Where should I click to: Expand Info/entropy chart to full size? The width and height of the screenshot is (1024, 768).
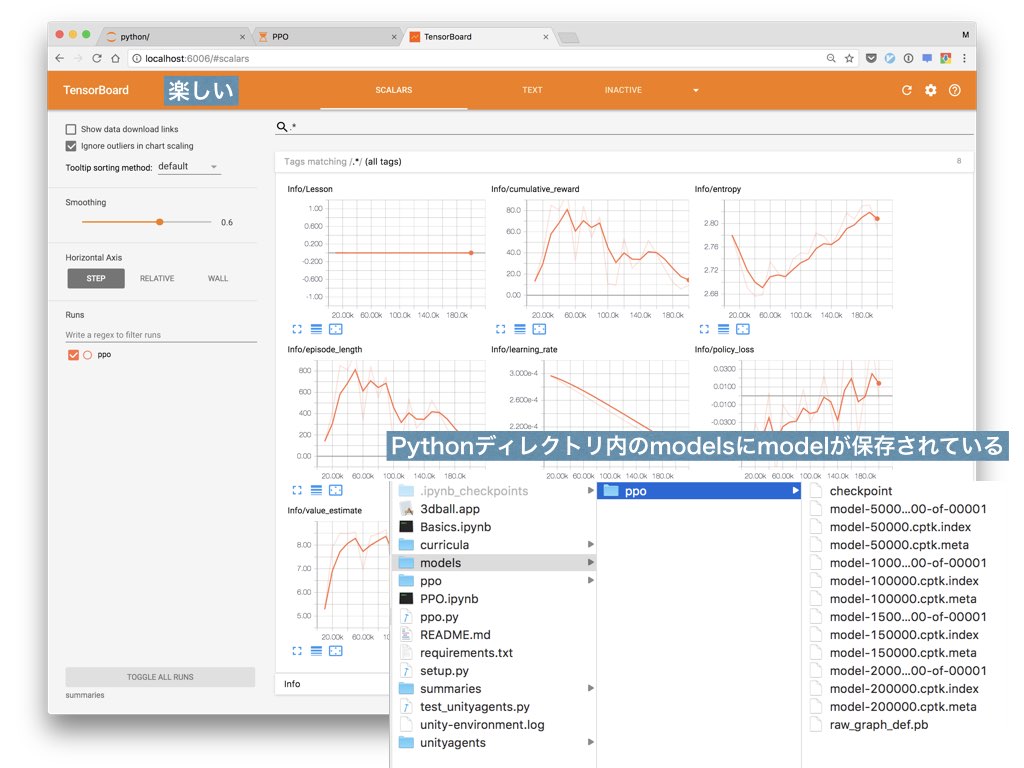pos(704,329)
